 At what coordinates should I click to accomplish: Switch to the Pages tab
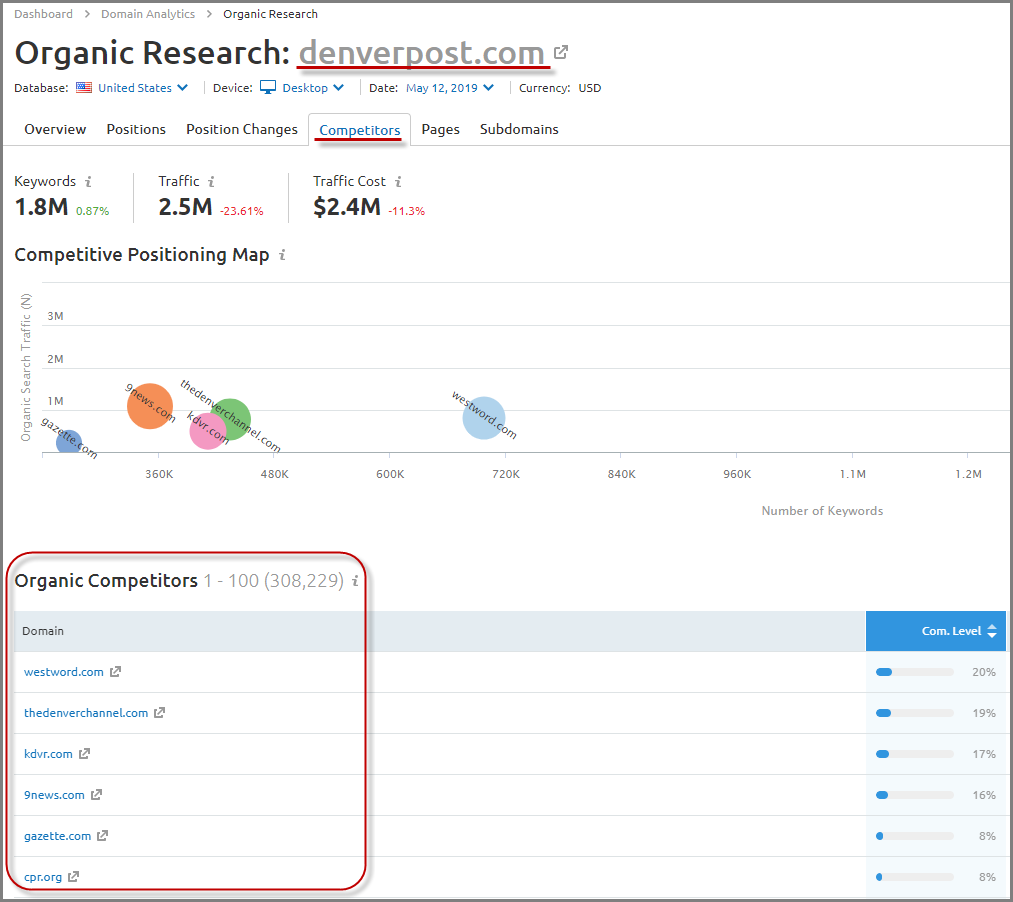[x=441, y=129]
